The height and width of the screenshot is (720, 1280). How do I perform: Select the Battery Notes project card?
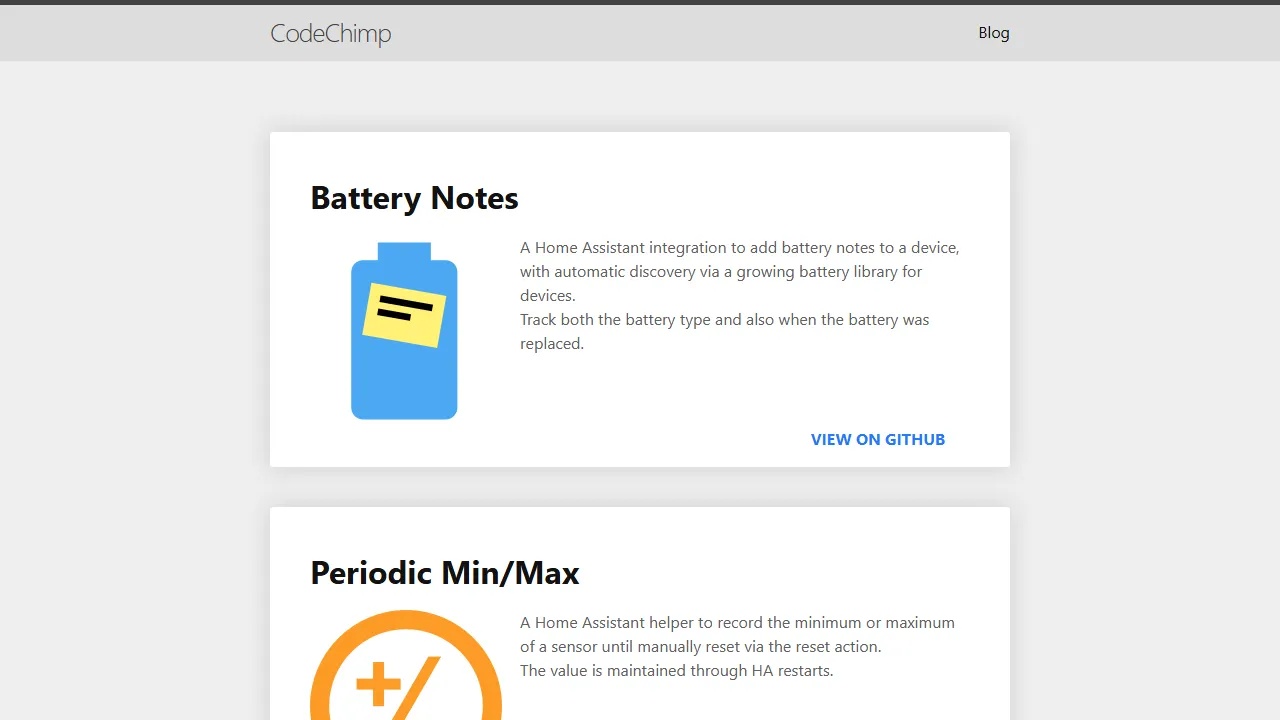[x=640, y=298]
